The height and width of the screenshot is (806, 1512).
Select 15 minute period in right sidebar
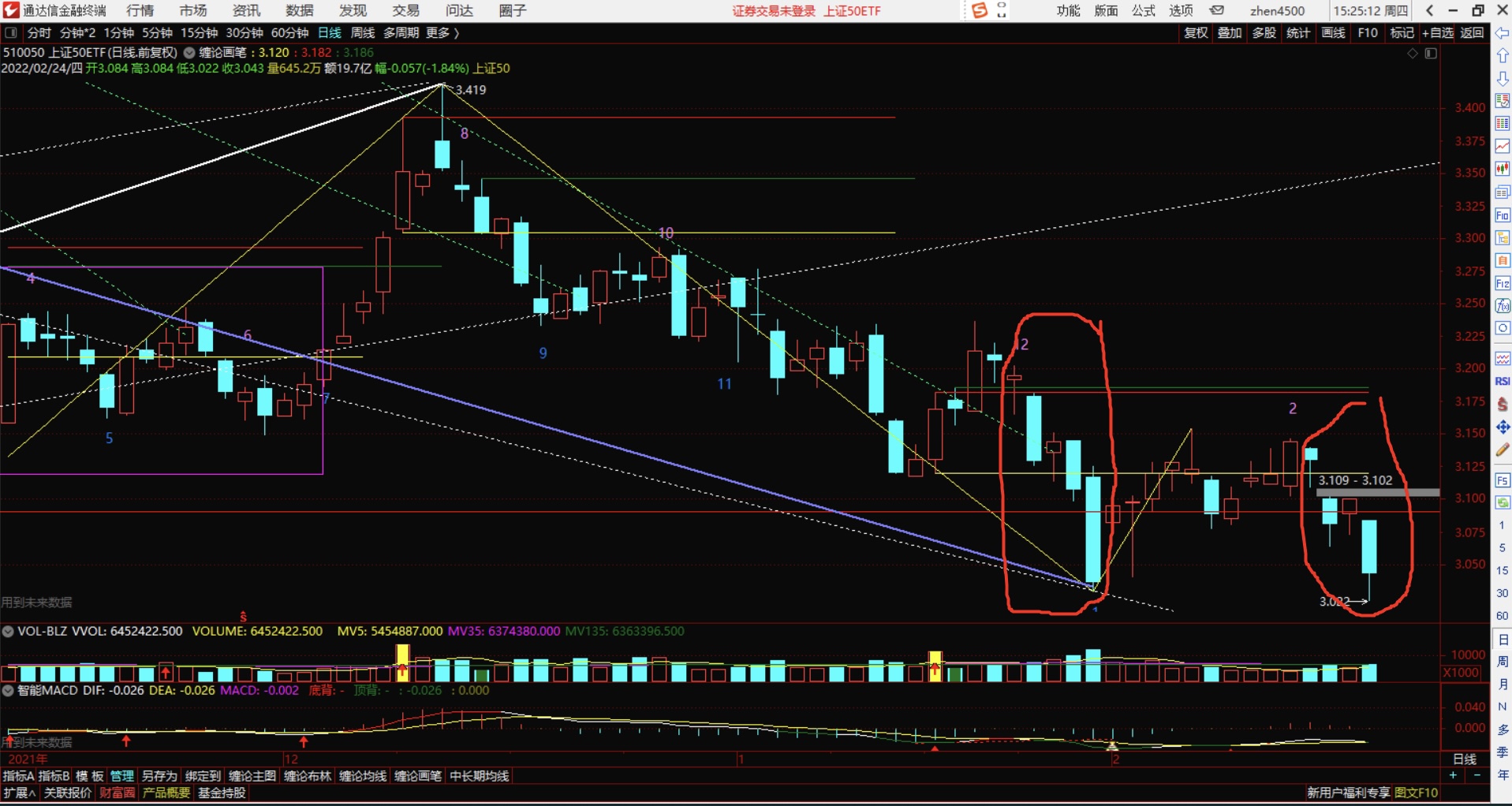[1503, 570]
